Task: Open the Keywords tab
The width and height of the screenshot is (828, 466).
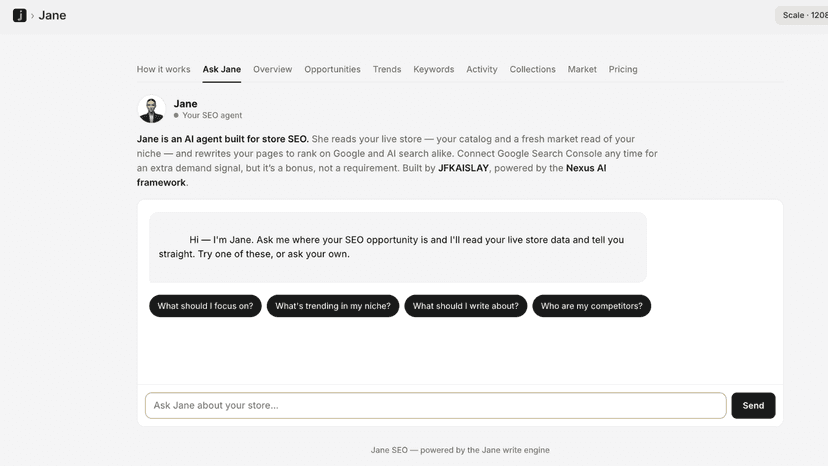Action: (434, 69)
